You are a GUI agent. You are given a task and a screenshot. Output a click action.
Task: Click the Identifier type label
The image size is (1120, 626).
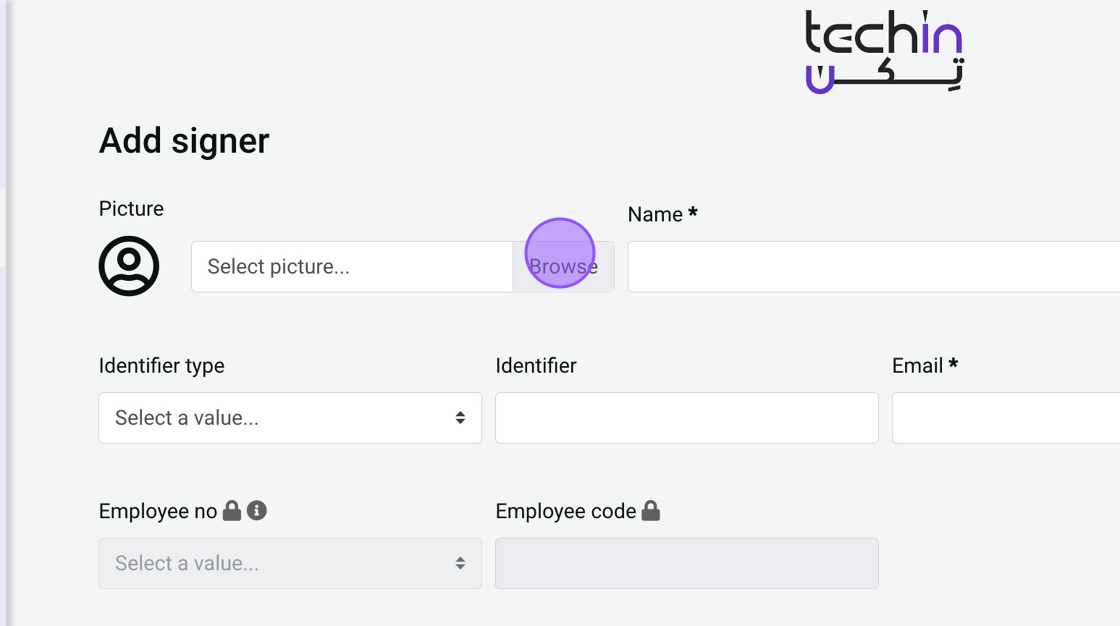coord(161,366)
